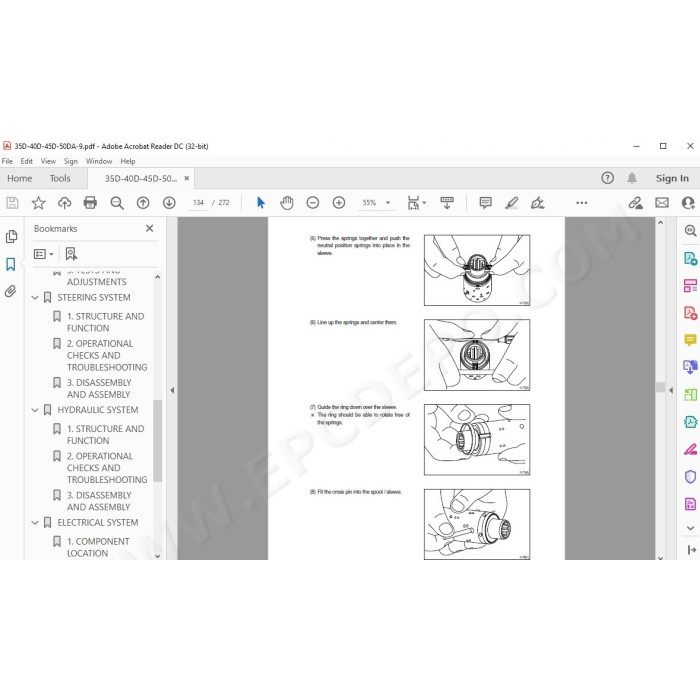This screenshot has height=700, width=700.
Task: Open Page Thumbnails panel icon
Action: (11, 236)
